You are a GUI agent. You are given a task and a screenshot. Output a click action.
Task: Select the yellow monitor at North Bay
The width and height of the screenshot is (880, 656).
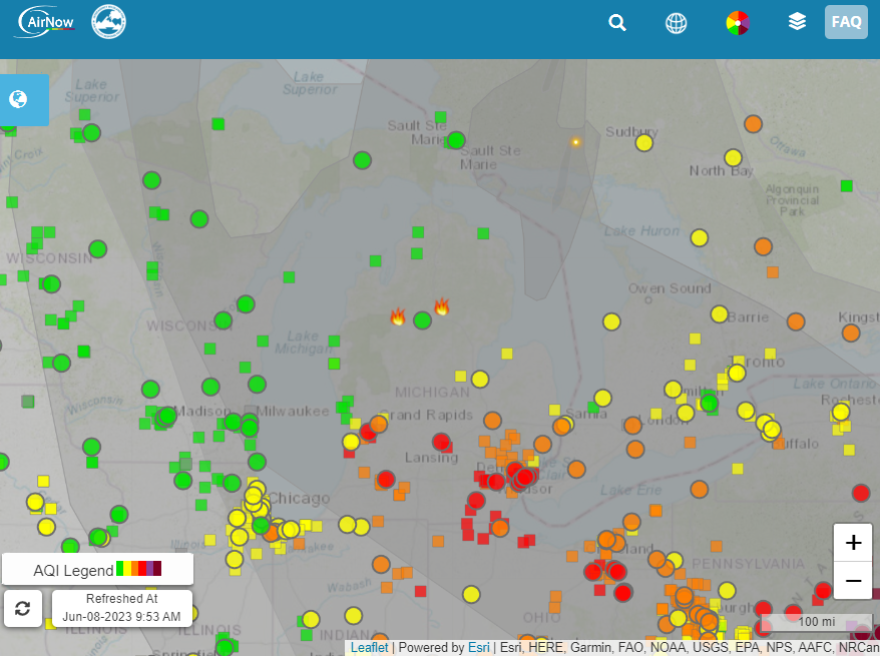pos(733,158)
